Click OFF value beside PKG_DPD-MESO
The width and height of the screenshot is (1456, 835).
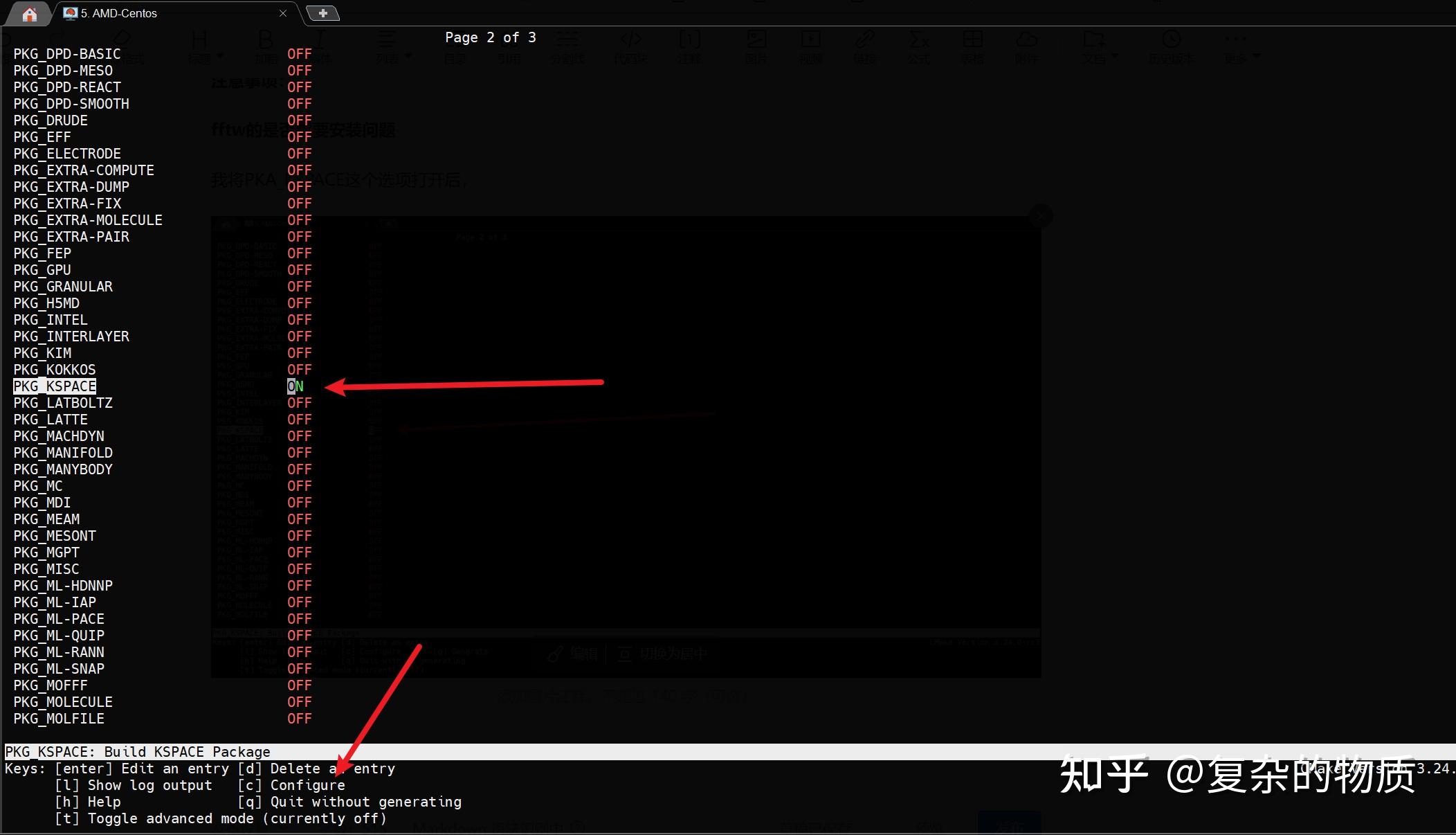[300, 71]
